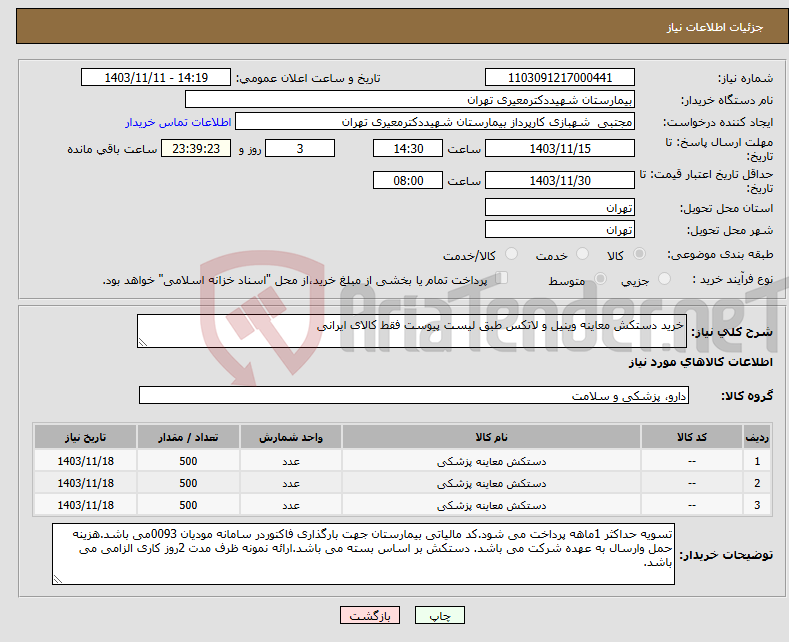Click the deadline time field 14:30

[x=408, y=148]
